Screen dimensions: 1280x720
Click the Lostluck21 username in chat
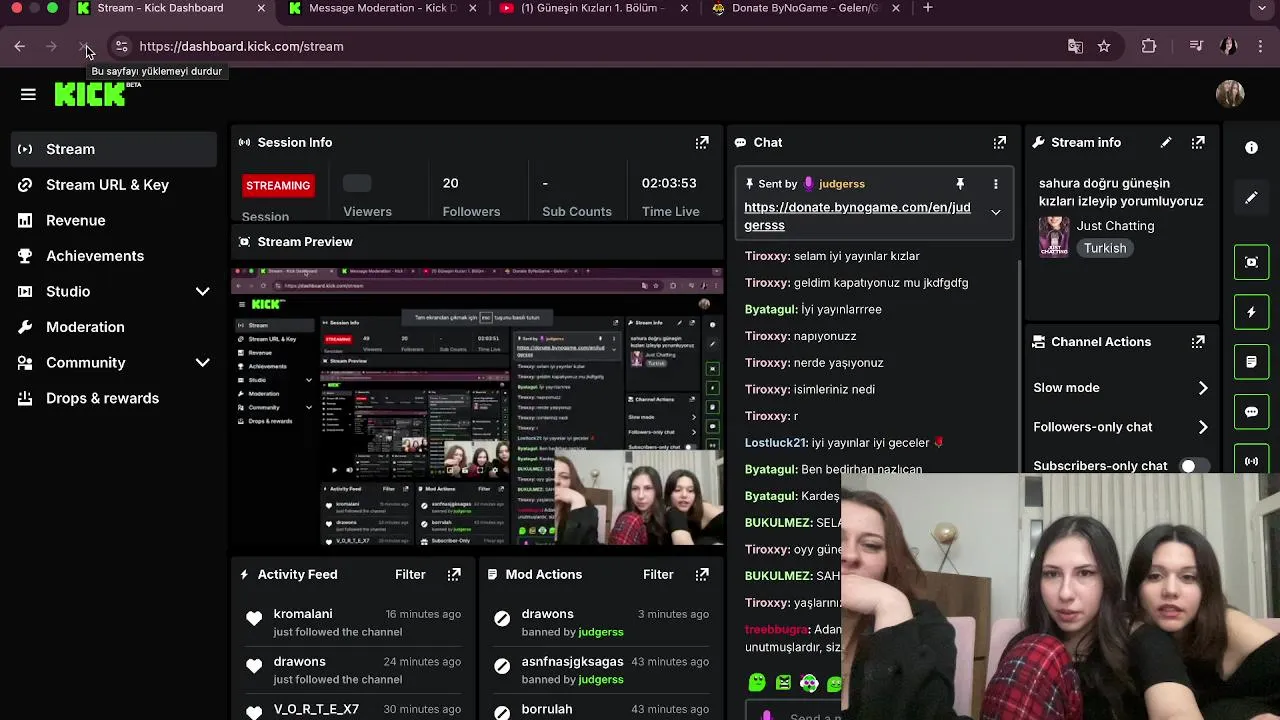[x=776, y=443]
